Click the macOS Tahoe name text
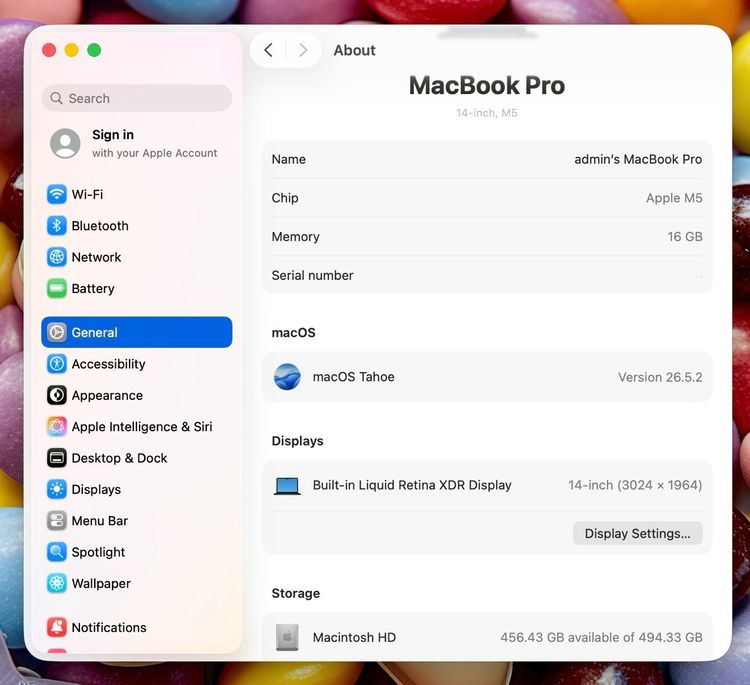This screenshot has width=750, height=685. 353,377
